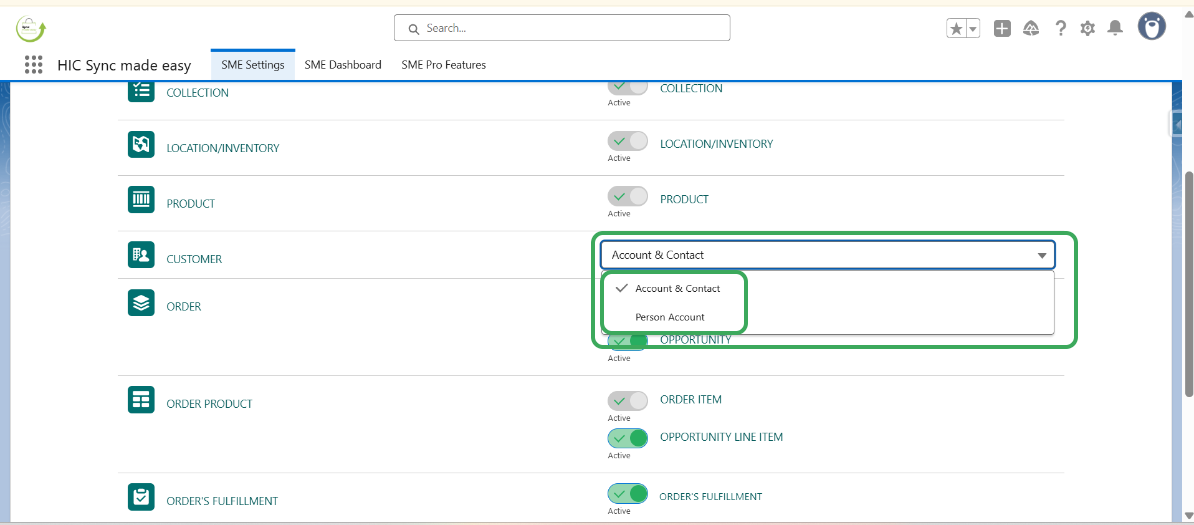Image resolution: width=1194 pixels, height=525 pixels.
Task: Open the user profile avatar
Action: pos(1153,28)
